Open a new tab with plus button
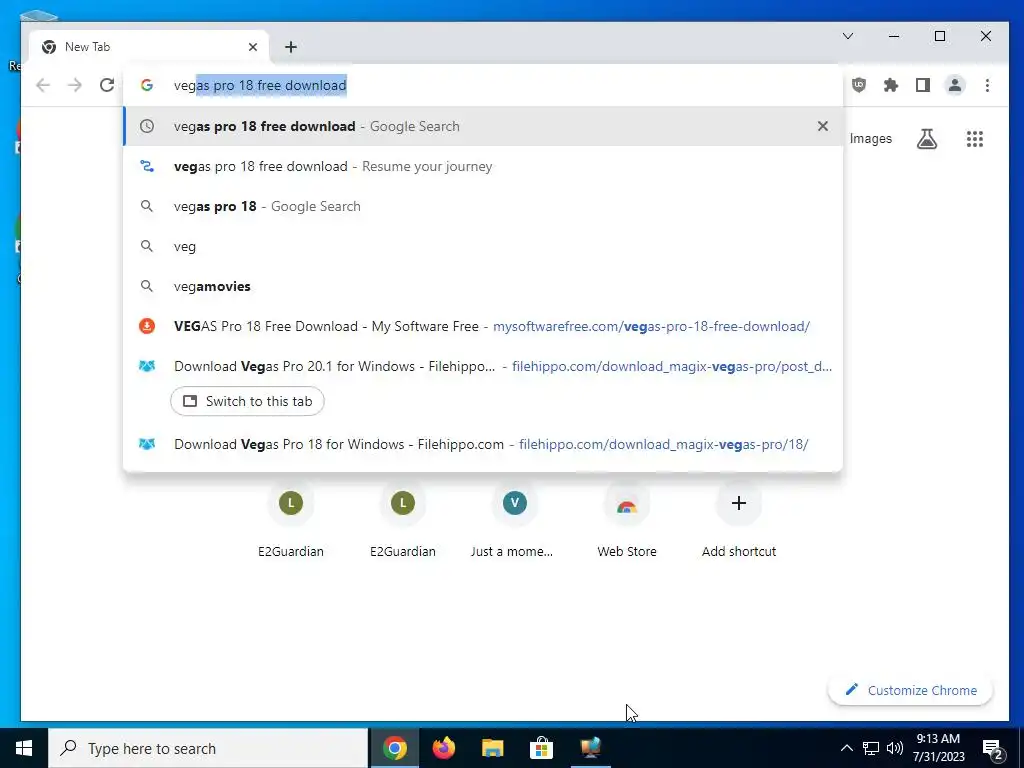Viewport: 1024px width, 768px height. click(291, 47)
